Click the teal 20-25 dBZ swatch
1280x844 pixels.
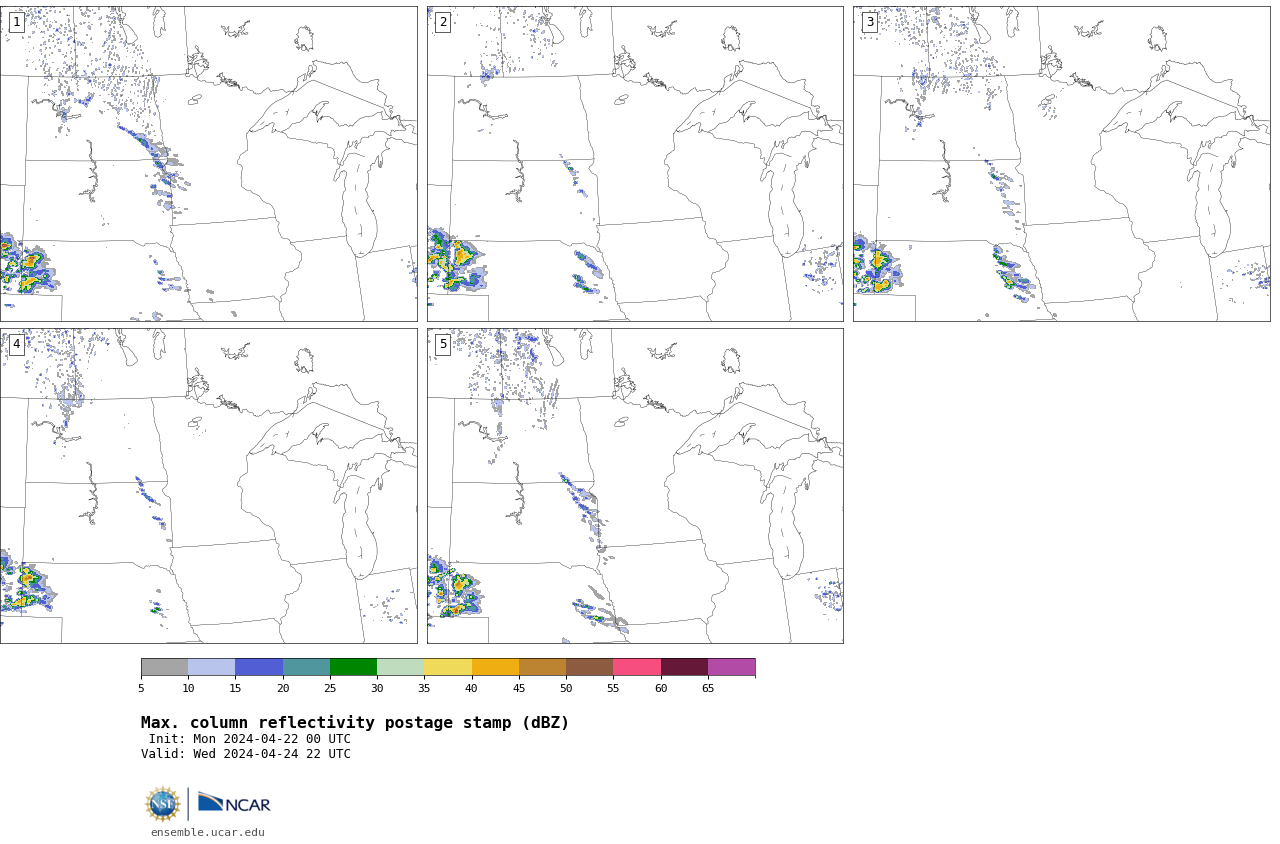(x=306, y=667)
